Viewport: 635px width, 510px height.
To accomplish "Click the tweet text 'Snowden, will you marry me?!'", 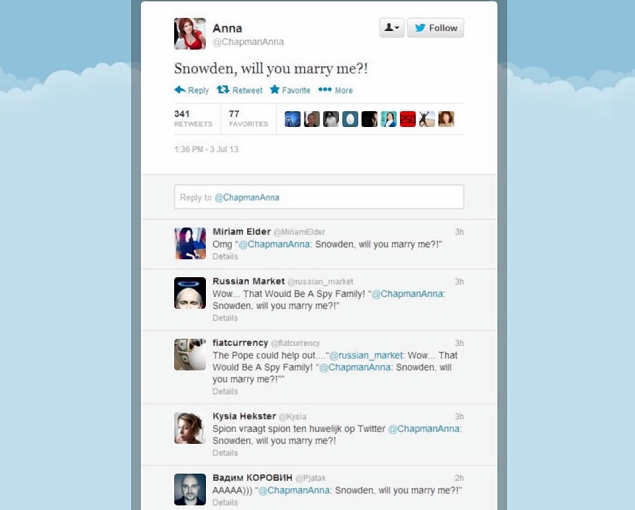I will [271, 68].
